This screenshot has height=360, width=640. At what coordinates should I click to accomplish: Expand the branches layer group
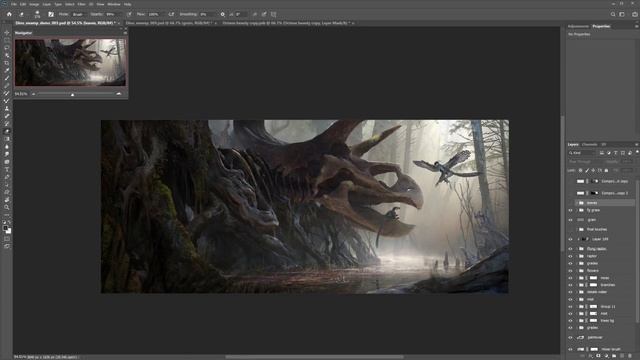(x=577, y=285)
